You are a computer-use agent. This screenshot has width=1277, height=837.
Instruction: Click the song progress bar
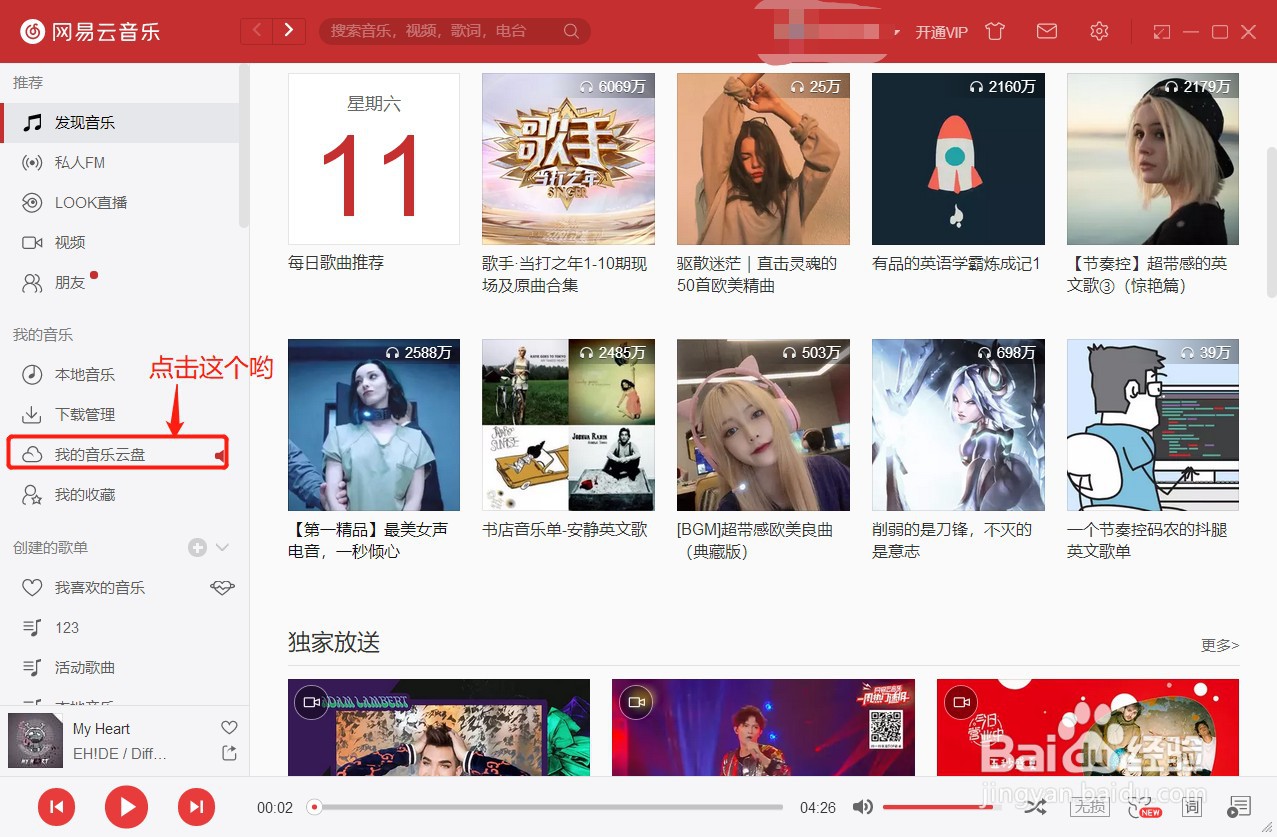click(x=548, y=807)
